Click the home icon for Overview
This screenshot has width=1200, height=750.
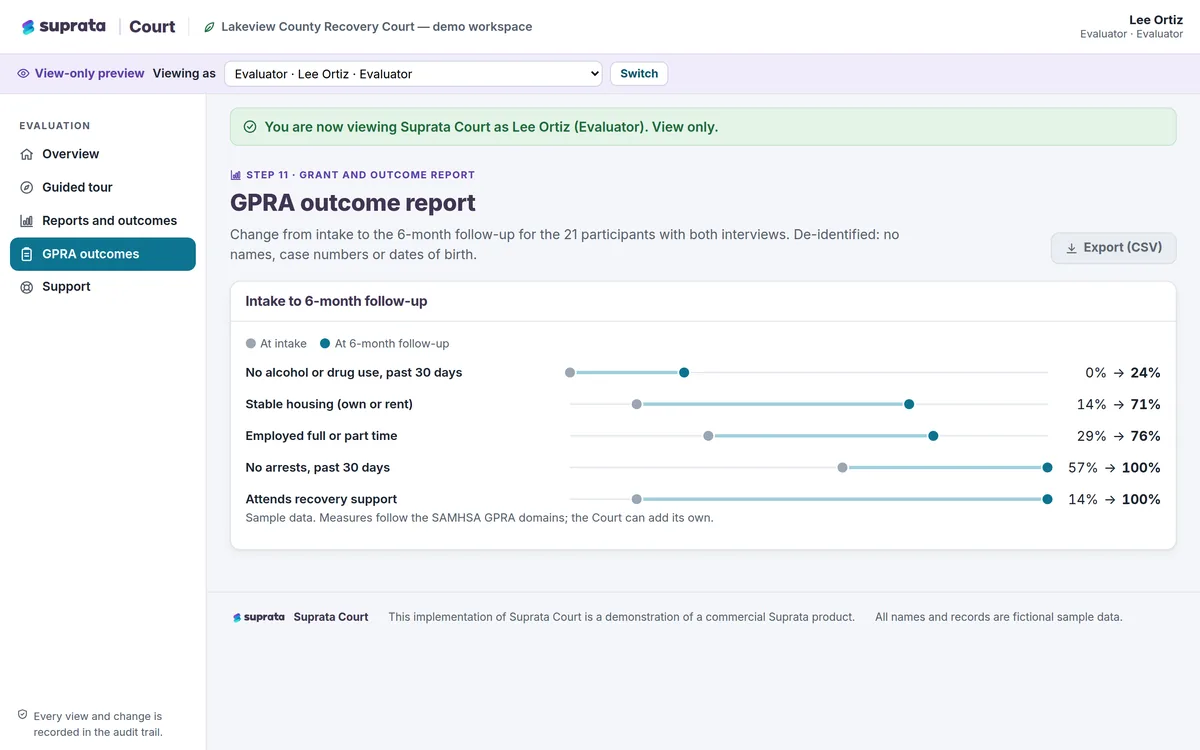point(27,154)
